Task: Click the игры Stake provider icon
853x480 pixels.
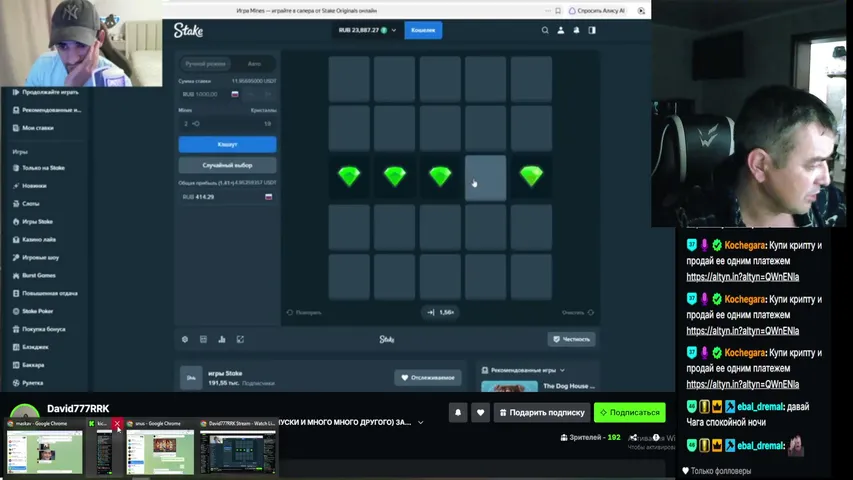Action: tap(191, 378)
